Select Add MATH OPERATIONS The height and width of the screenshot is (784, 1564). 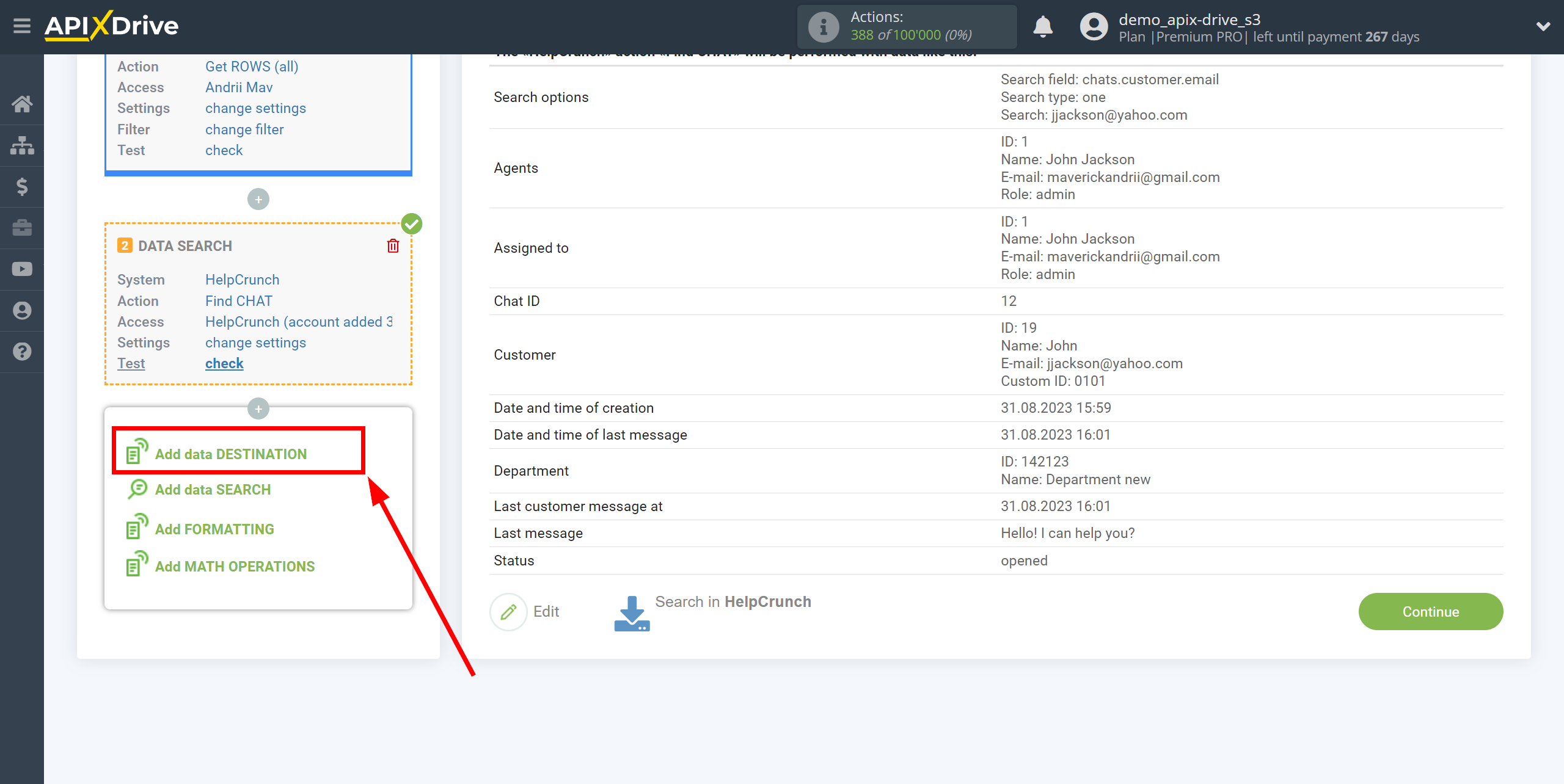pyautogui.click(x=235, y=567)
